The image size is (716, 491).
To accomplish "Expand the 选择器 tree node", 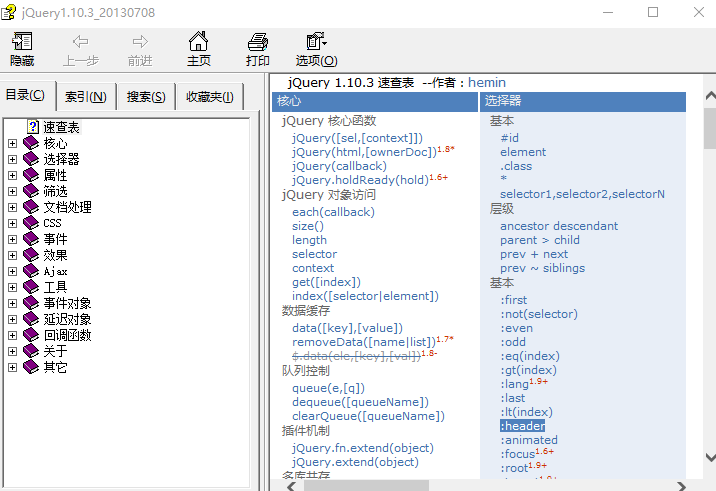I will tap(12, 159).
